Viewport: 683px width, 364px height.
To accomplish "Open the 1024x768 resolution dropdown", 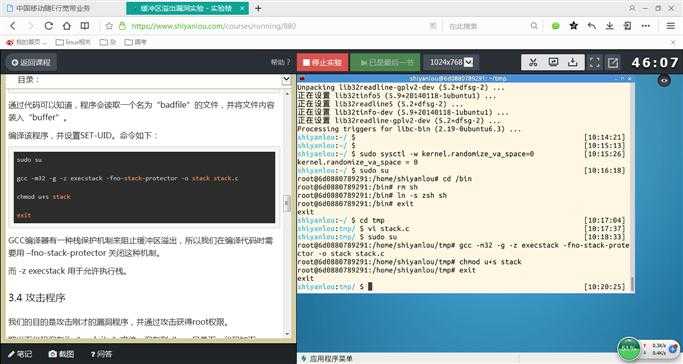I will [x=451, y=62].
